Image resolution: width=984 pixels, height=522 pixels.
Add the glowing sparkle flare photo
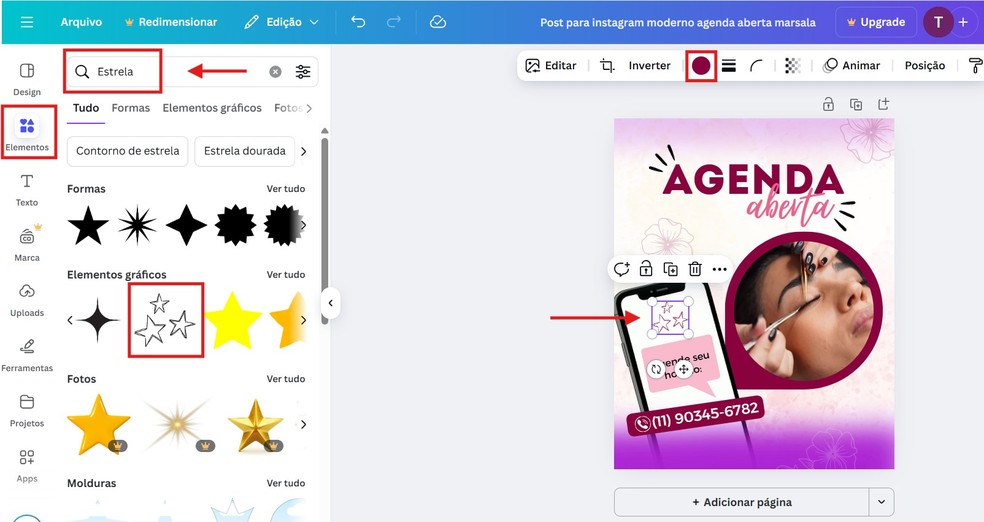tap(178, 424)
